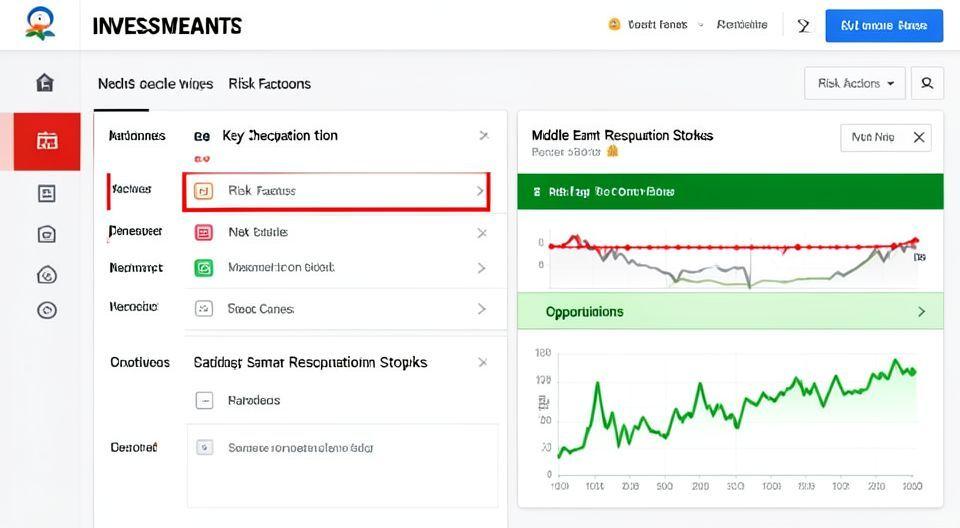Viewport: 960px width, 528px height.
Task: Click the green banner above the red chart
Action: coord(730,190)
